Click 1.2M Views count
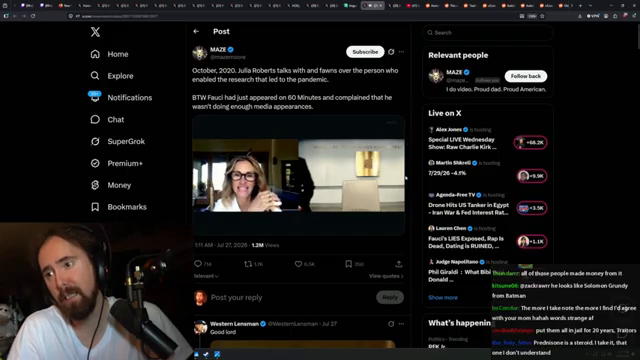The image size is (640, 360). point(265,245)
